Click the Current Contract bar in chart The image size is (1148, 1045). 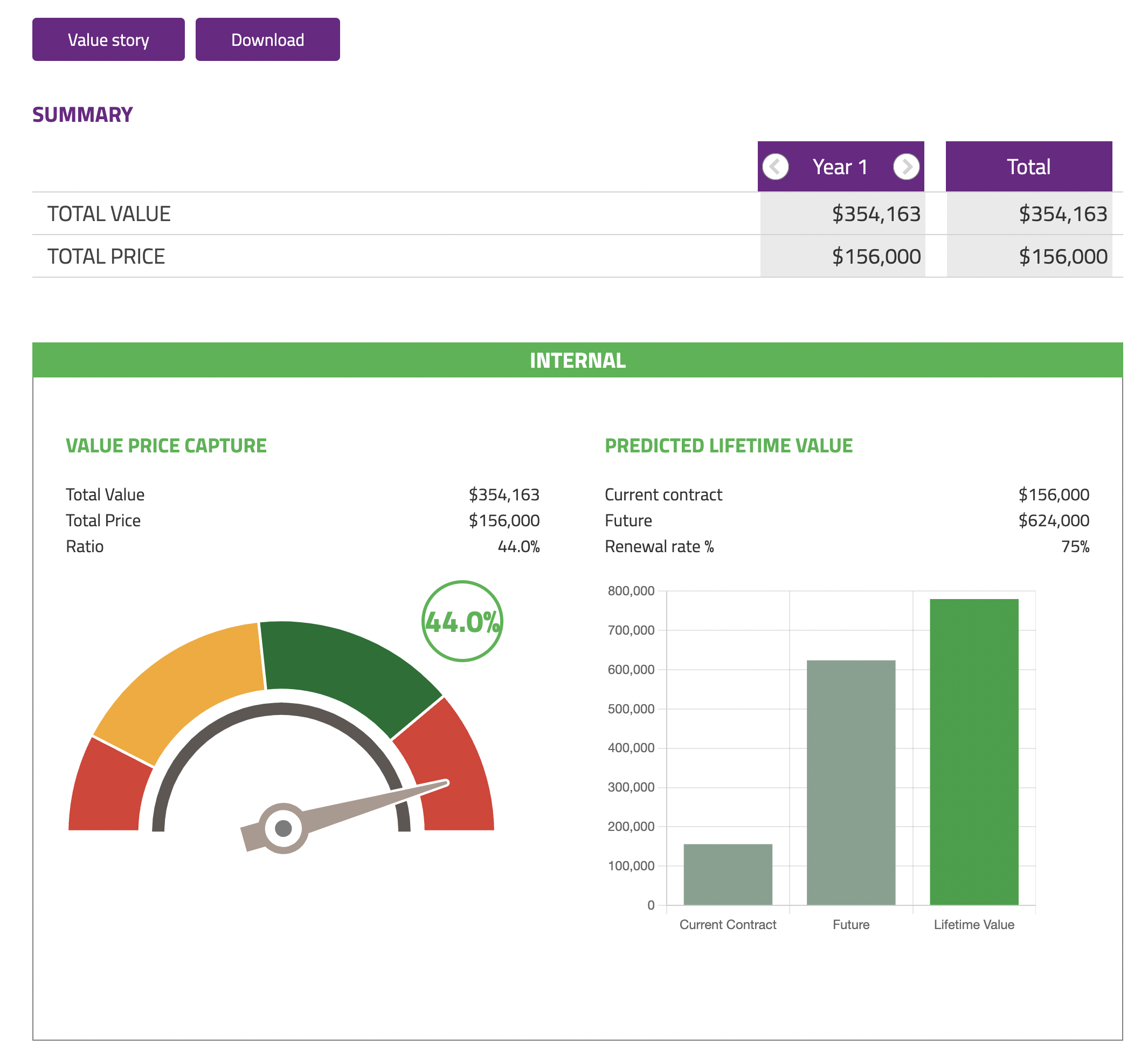(727, 875)
